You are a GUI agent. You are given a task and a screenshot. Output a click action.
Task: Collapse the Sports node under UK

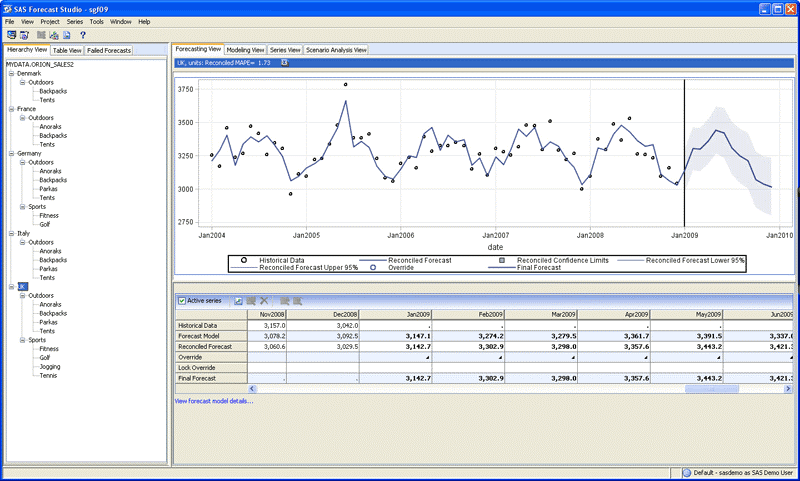(21, 340)
